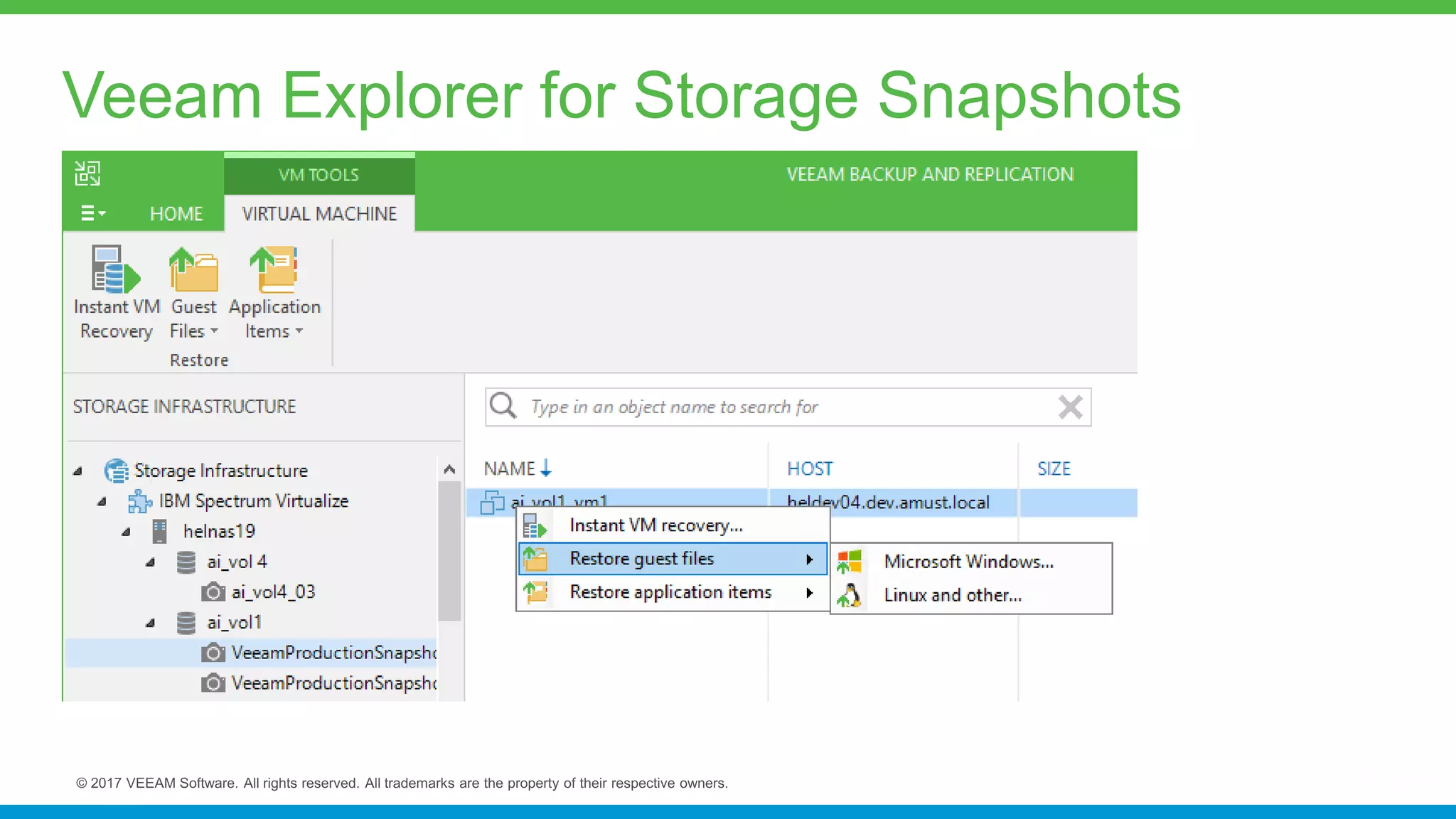Image resolution: width=1456 pixels, height=819 pixels.
Task: Select the ai_vol1_vm1 VM icon
Action: point(492,502)
